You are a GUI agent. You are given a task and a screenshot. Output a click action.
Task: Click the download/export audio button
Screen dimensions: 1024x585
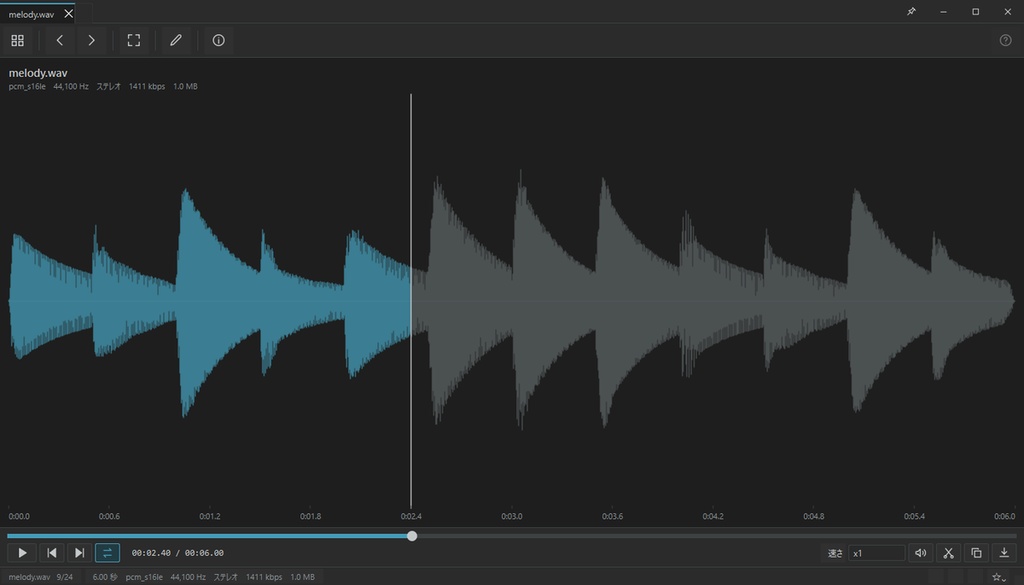click(x=1004, y=553)
